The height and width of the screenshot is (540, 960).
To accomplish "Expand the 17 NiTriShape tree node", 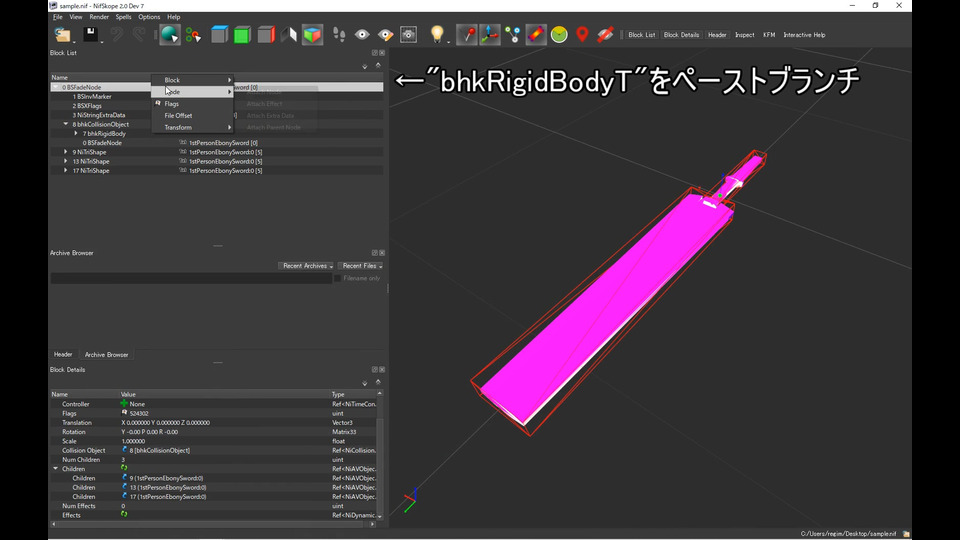I will [66, 171].
